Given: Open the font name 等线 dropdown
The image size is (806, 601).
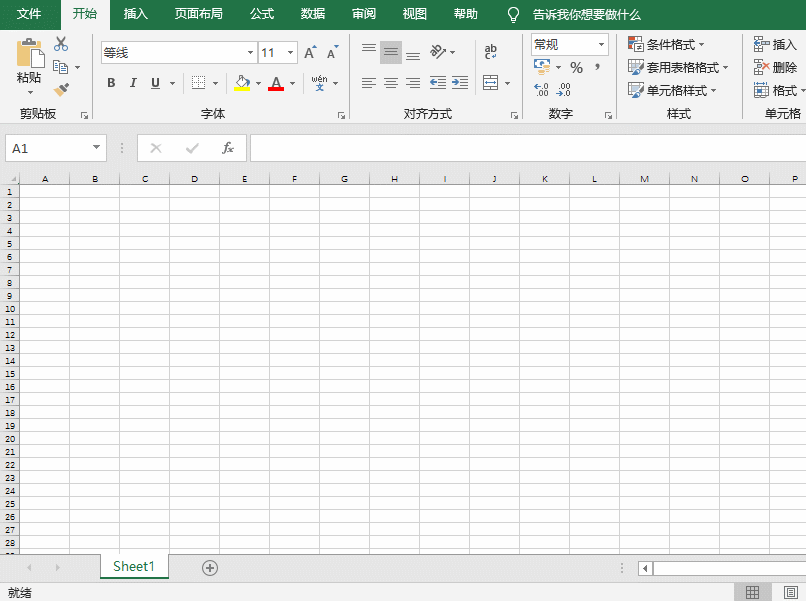Looking at the screenshot, I should pos(250,52).
